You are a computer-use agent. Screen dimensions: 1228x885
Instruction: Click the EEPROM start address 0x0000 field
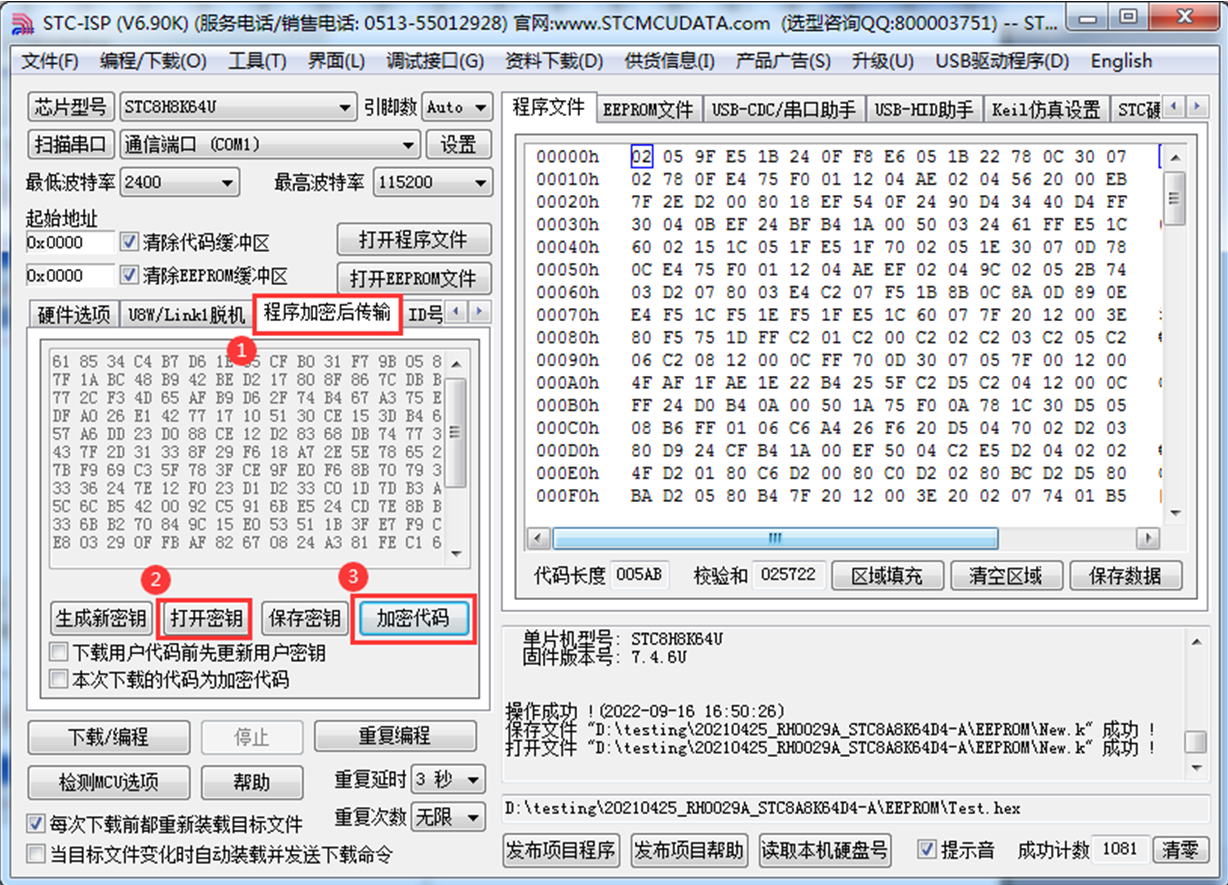pyautogui.click(x=69, y=276)
